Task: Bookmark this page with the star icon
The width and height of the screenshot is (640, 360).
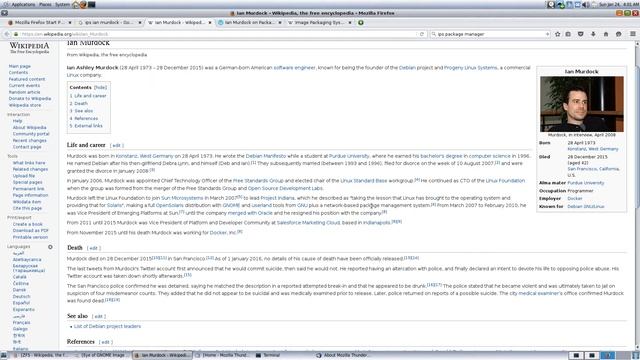Action: (558, 34)
